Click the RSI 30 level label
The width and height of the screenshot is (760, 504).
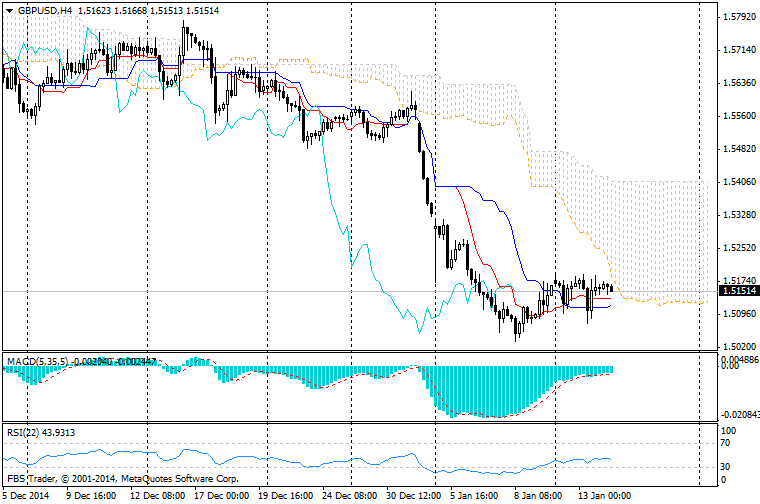(726, 467)
